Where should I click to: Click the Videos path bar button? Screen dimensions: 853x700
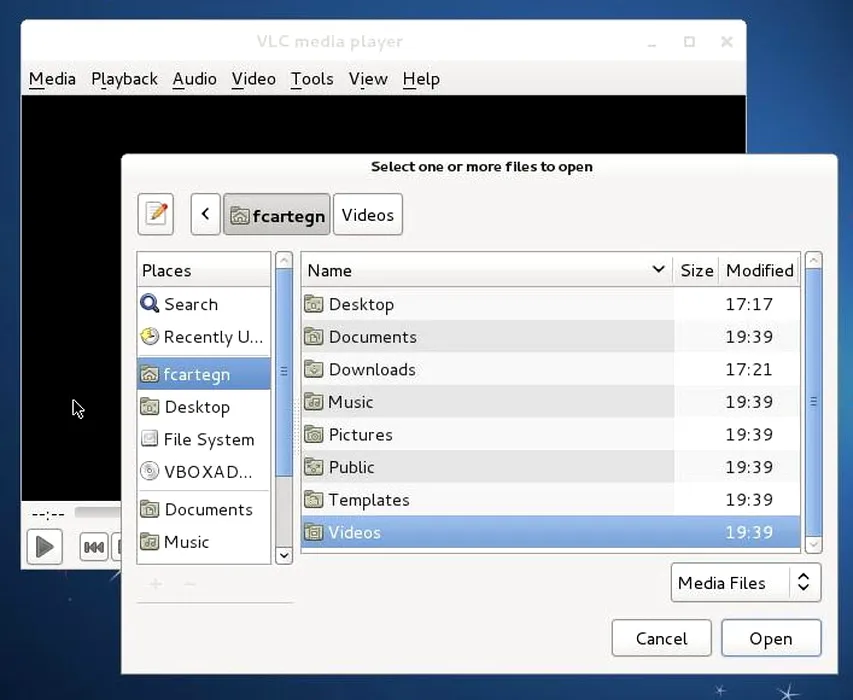(368, 214)
